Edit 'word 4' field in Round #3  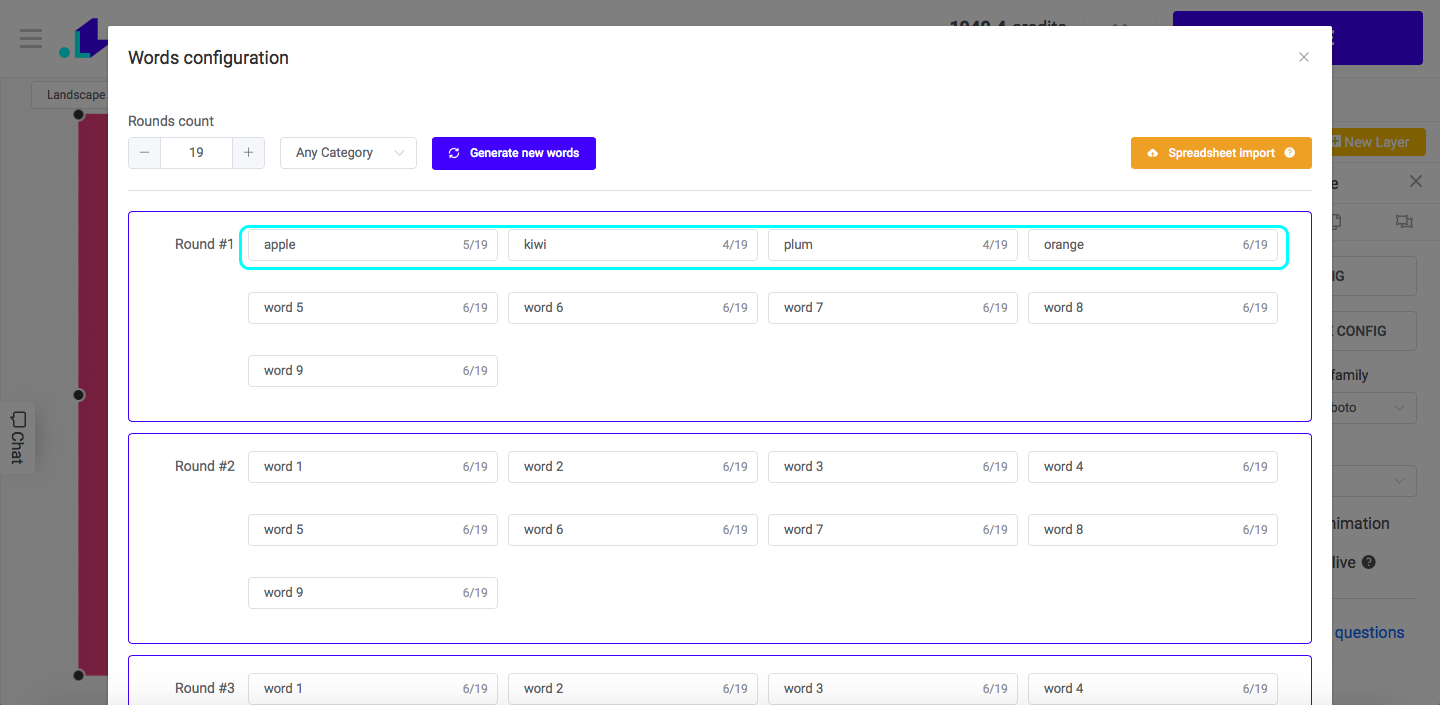(1153, 689)
